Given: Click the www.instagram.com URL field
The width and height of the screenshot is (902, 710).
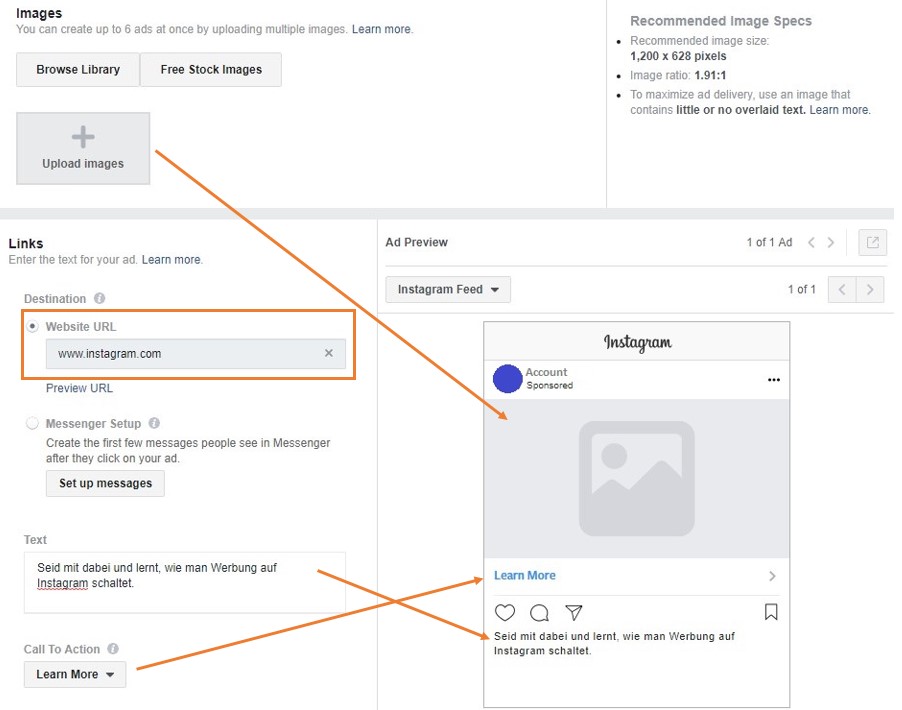Looking at the screenshot, I should [x=196, y=353].
